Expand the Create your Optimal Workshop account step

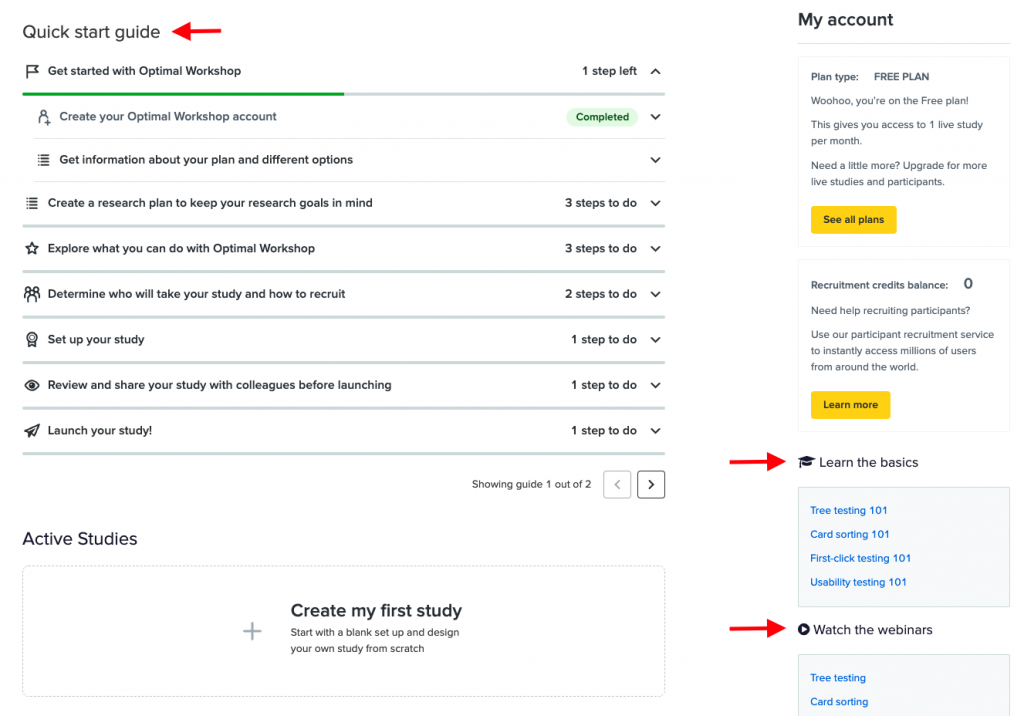tap(656, 117)
